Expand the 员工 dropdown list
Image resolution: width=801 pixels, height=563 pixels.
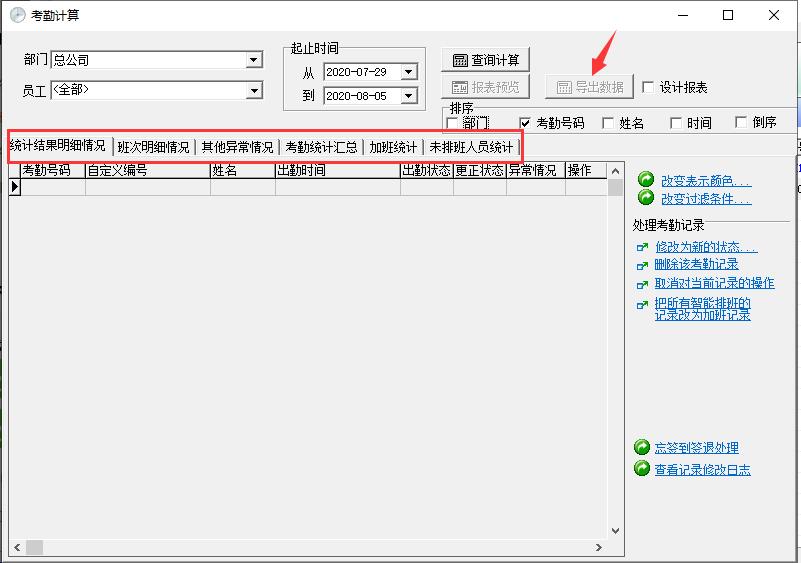(x=254, y=91)
